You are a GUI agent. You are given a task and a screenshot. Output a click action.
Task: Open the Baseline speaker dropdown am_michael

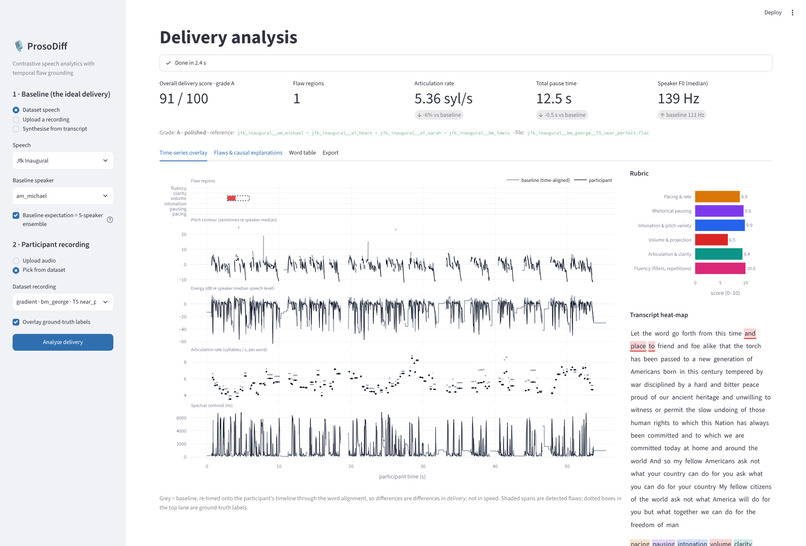(x=63, y=196)
